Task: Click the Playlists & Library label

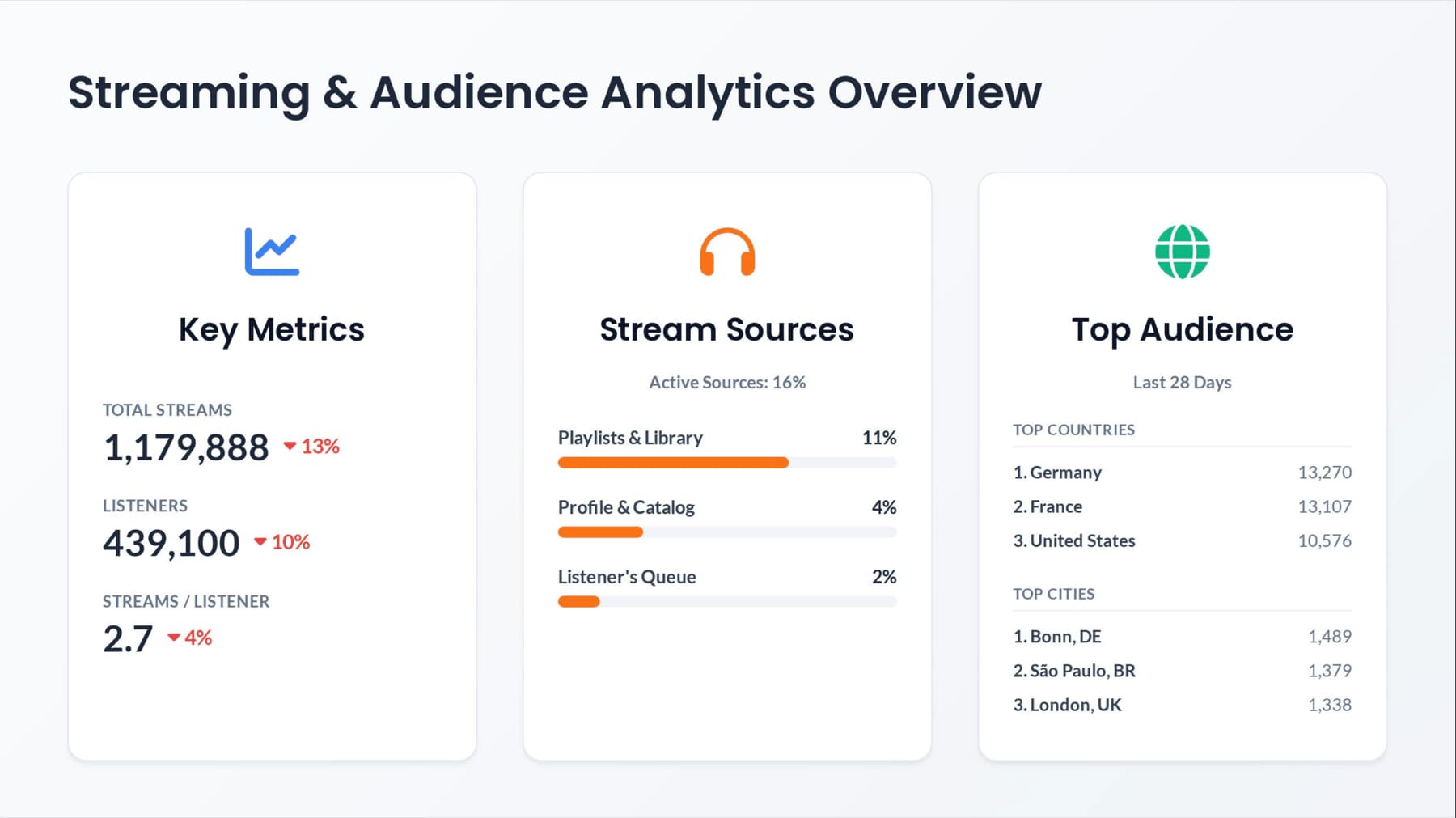Action: (630, 438)
